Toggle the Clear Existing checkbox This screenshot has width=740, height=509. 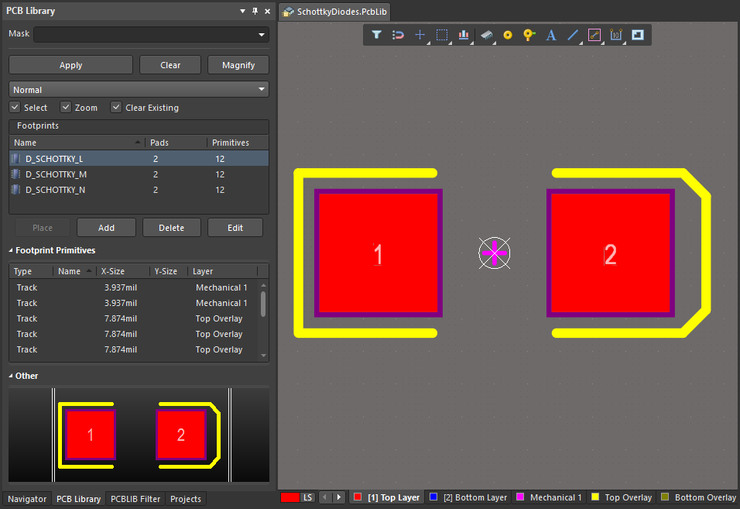[116, 107]
